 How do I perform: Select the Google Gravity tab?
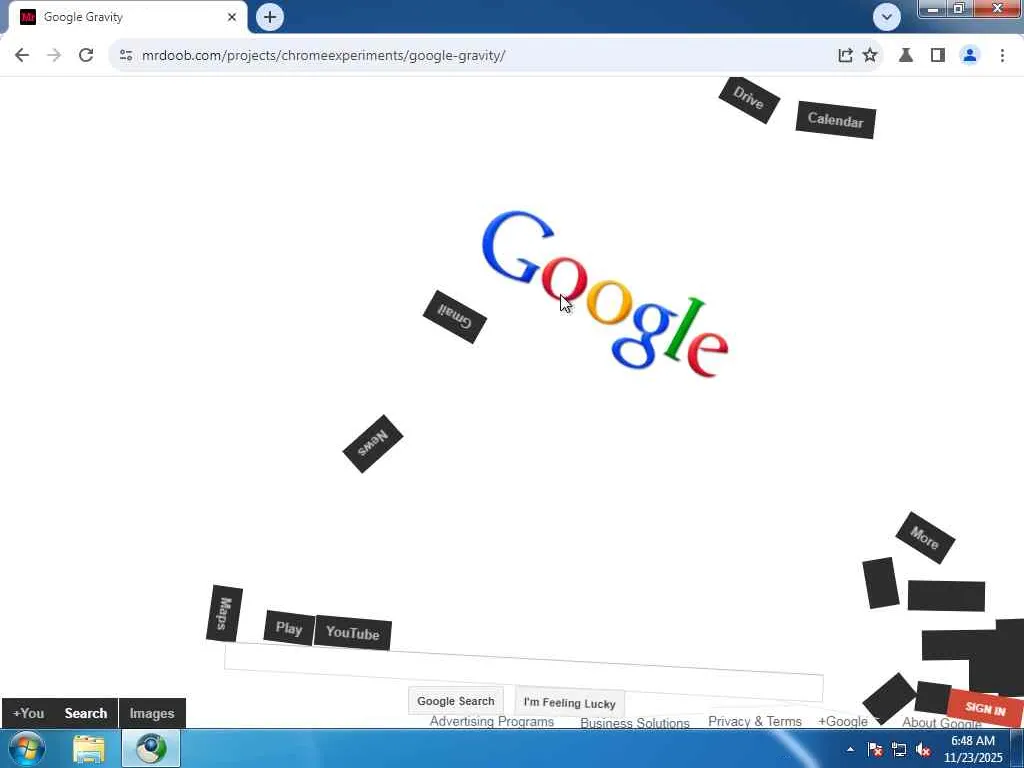[x=127, y=17]
